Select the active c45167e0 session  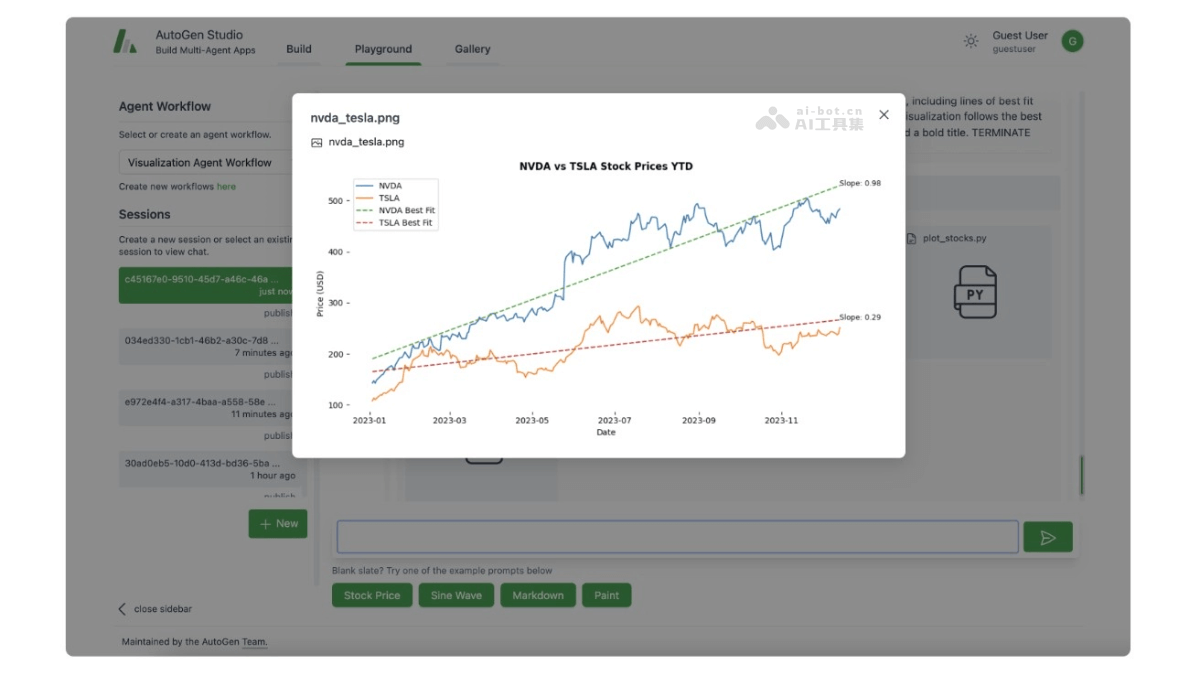tap(205, 285)
